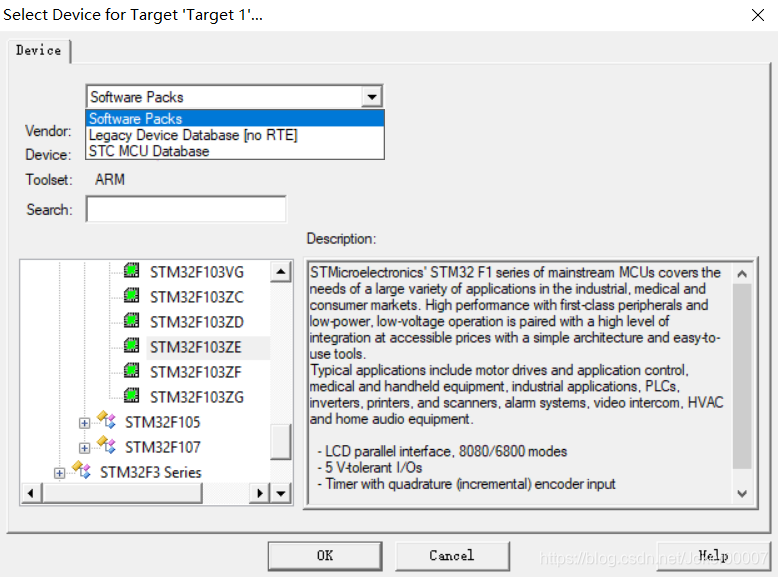Click the Description label

coord(341,239)
